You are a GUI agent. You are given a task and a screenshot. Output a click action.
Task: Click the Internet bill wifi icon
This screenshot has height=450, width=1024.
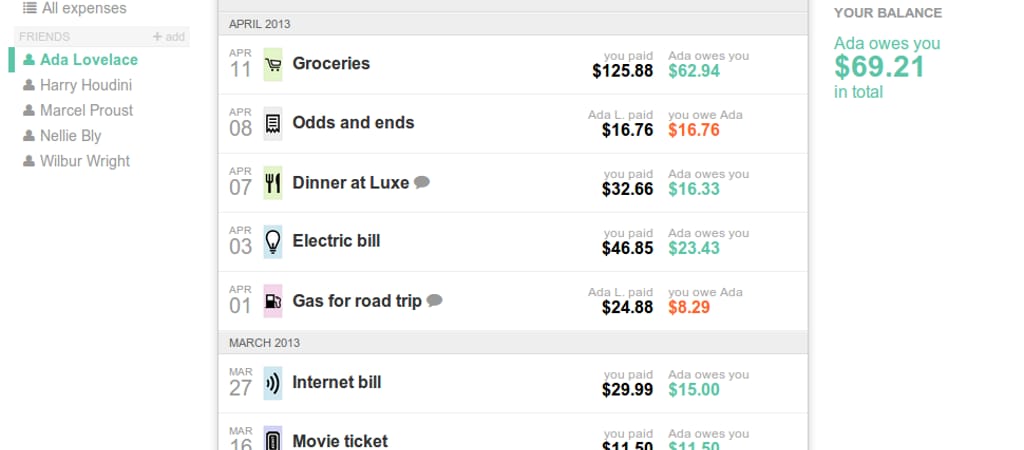pos(272,383)
